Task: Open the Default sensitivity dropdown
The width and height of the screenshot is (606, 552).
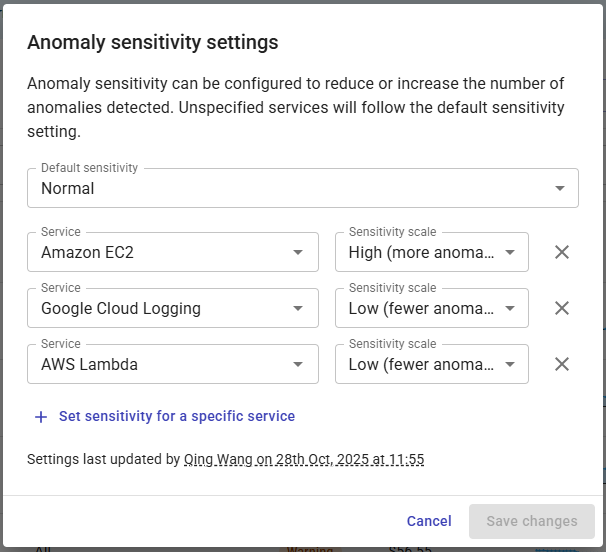Action: point(302,188)
